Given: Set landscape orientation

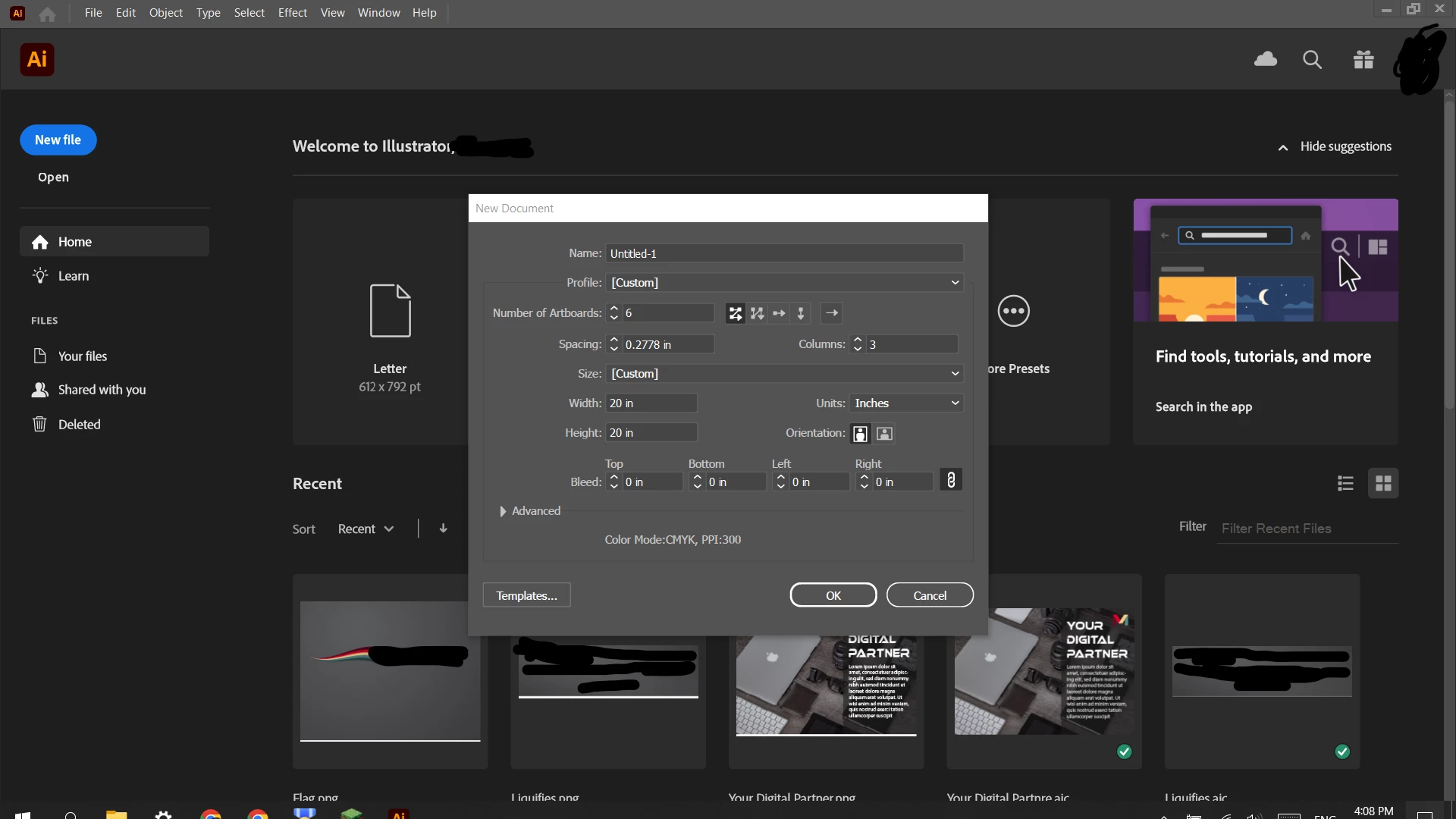Looking at the screenshot, I should coord(884,434).
